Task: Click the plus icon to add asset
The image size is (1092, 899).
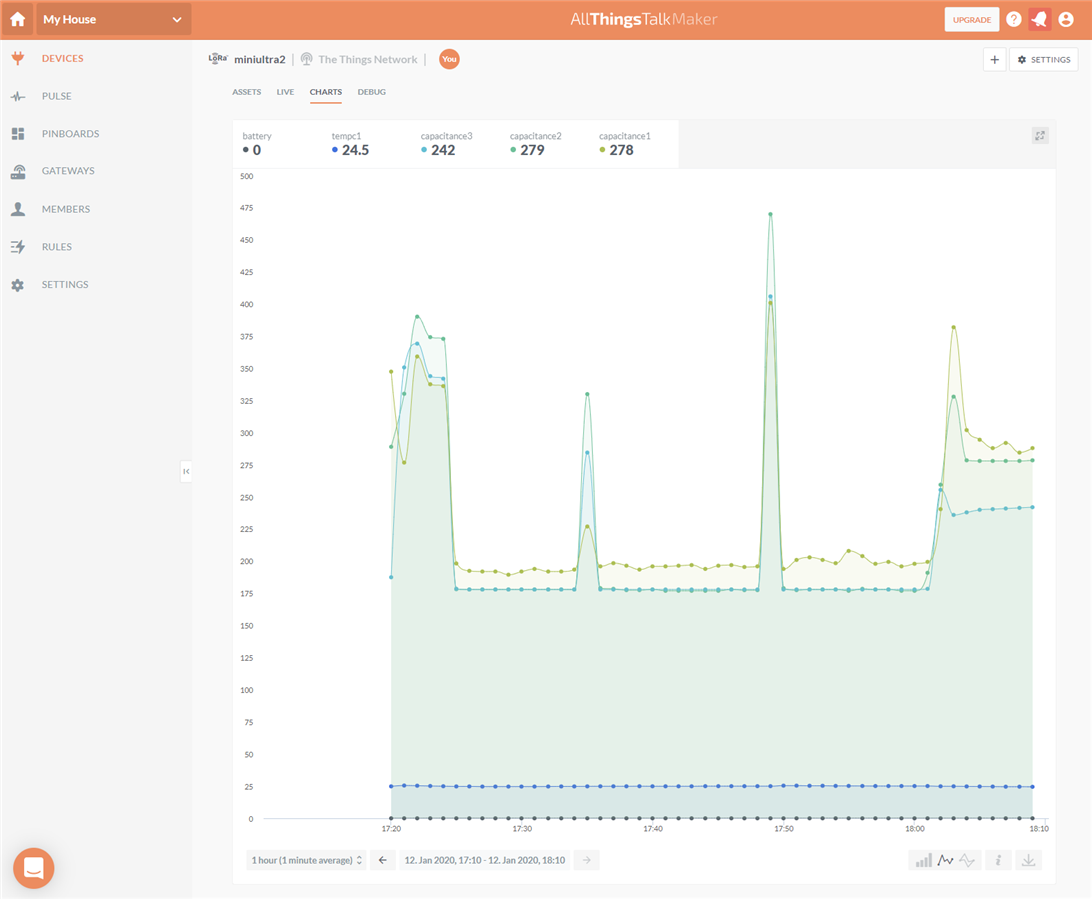Action: click(995, 60)
